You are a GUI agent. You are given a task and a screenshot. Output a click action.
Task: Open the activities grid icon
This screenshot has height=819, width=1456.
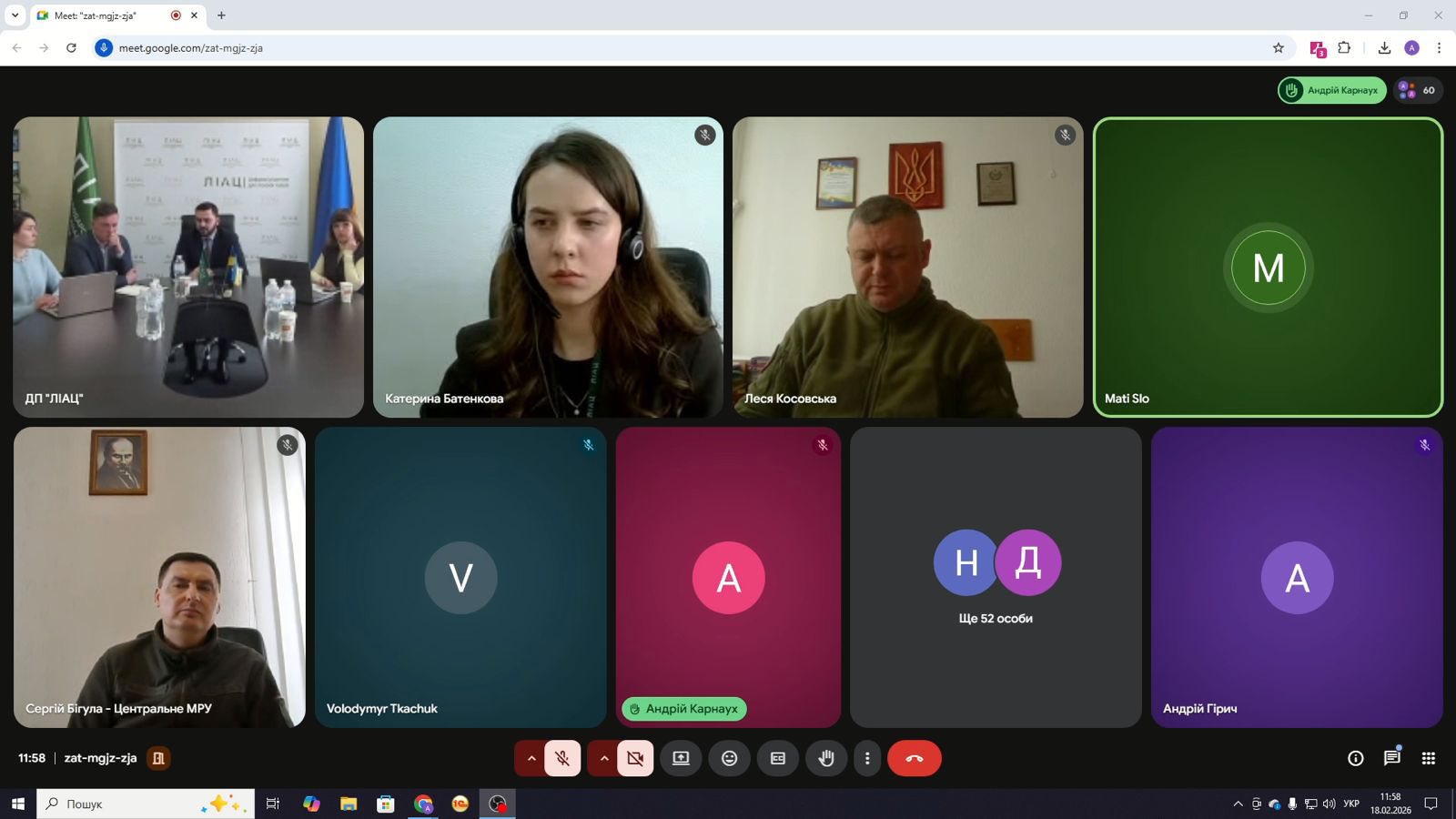(x=1429, y=758)
